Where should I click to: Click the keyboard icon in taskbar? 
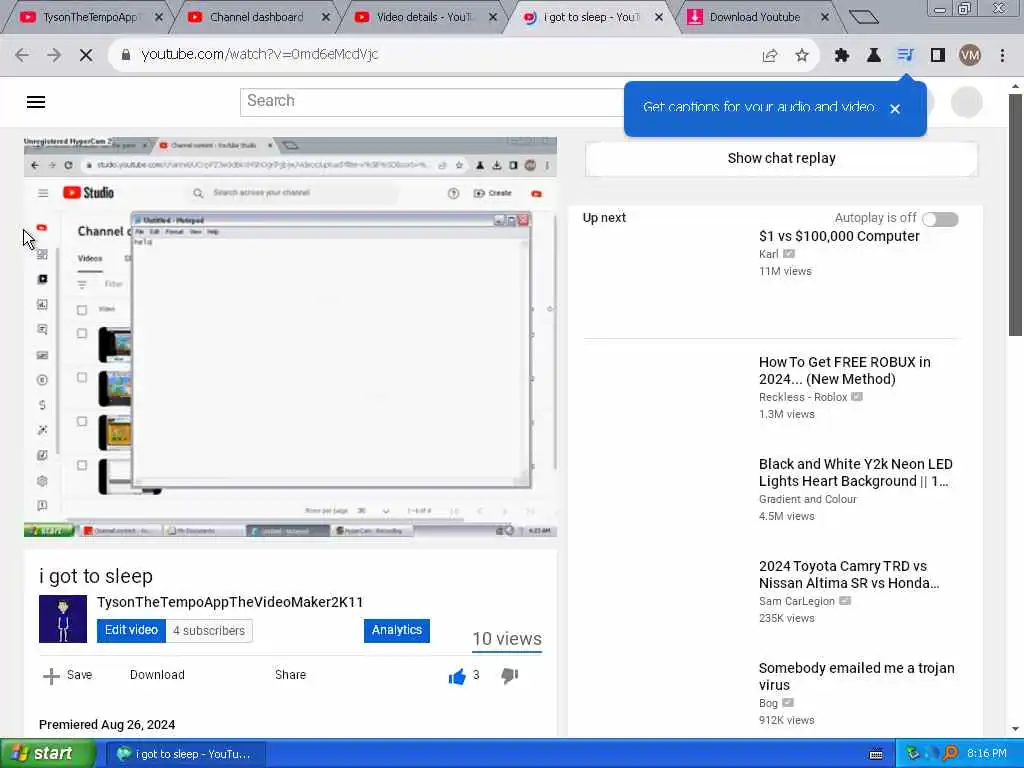click(x=876, y=754)
